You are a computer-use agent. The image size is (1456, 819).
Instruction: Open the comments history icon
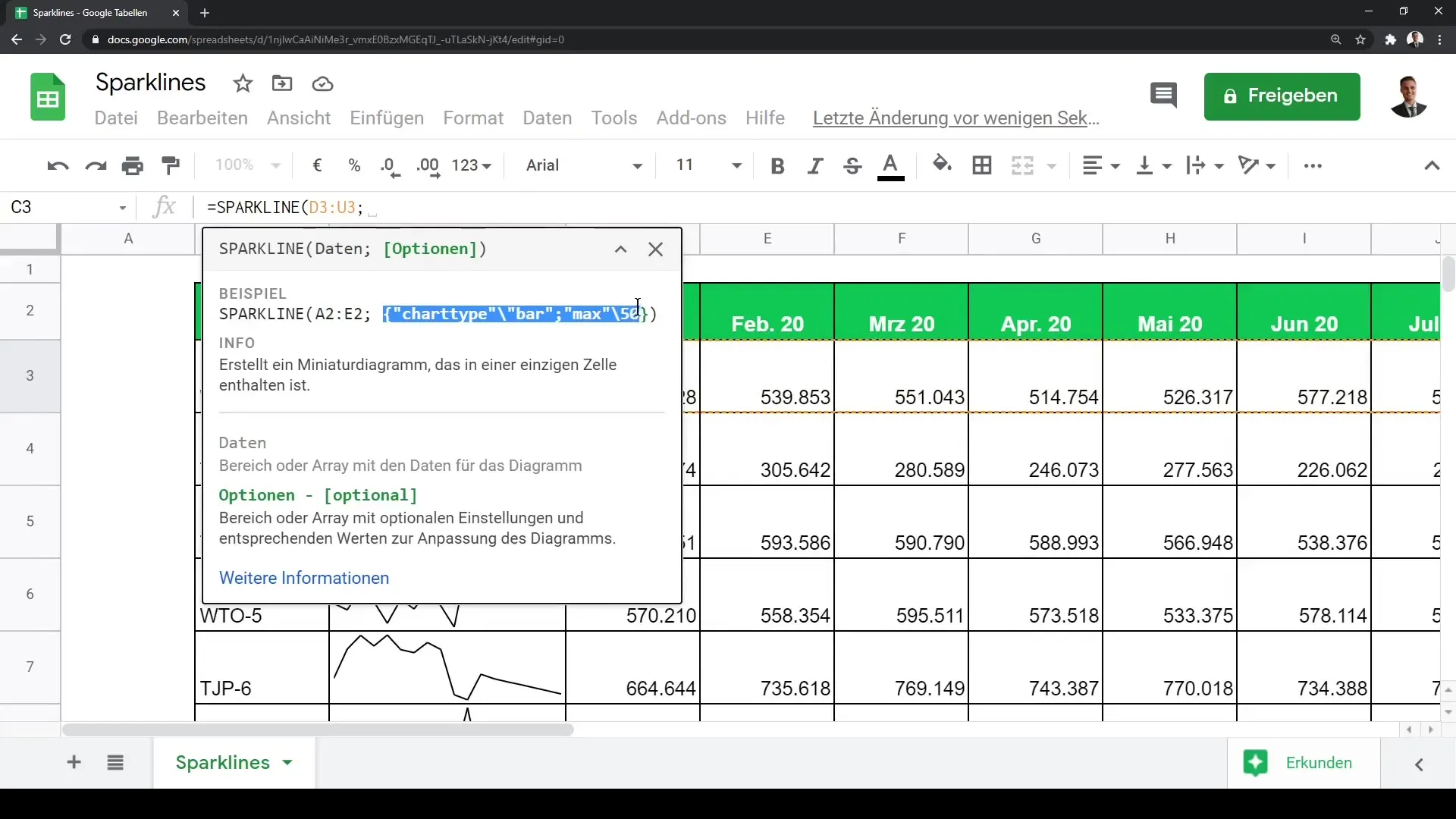[1163, 96]
